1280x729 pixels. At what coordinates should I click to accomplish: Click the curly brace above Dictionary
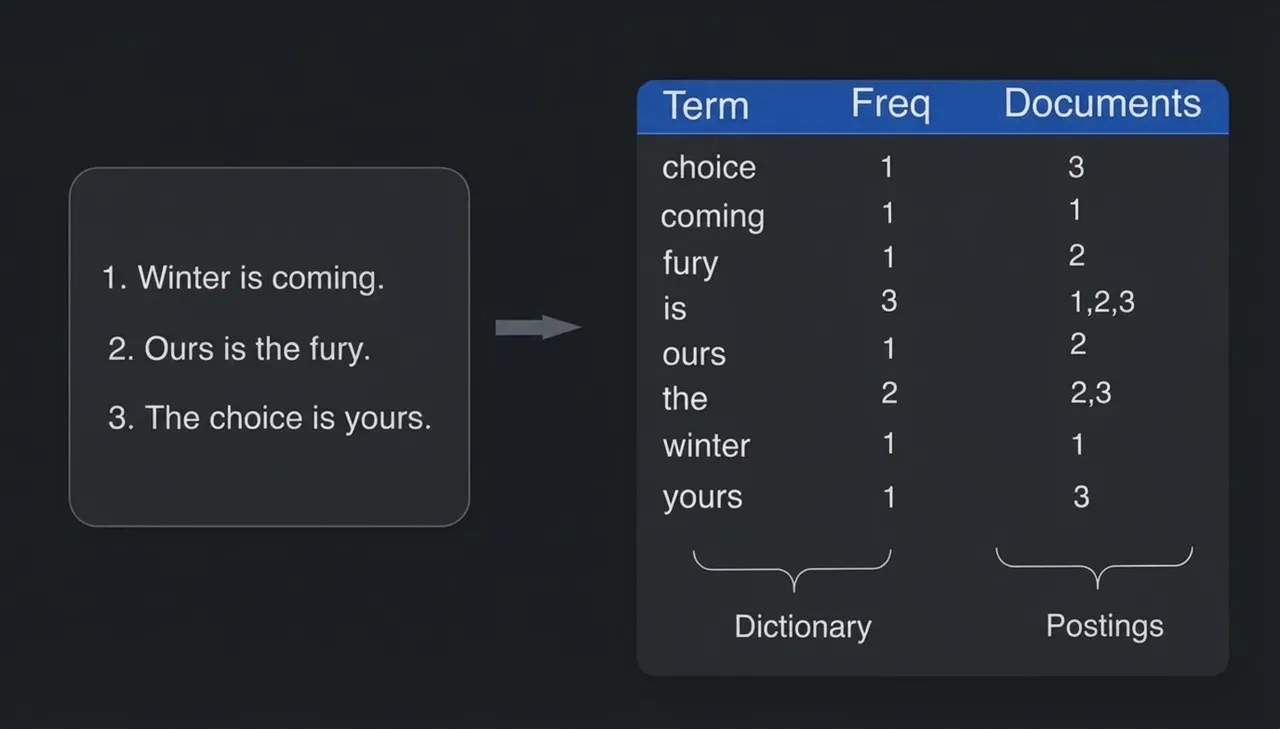[792, 567]
